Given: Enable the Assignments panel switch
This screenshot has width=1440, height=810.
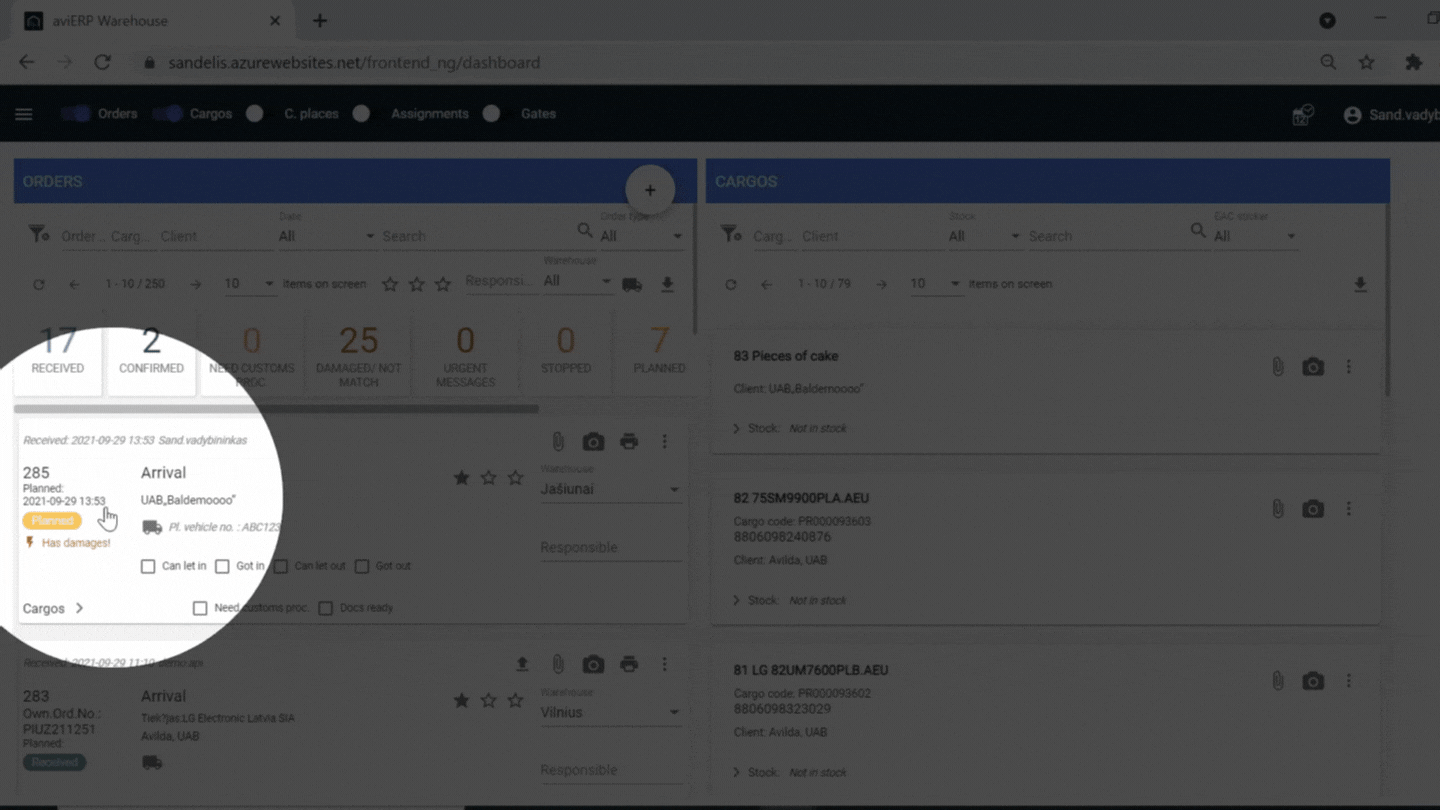Looking at the screenshot, I should (x=363, y=114).
